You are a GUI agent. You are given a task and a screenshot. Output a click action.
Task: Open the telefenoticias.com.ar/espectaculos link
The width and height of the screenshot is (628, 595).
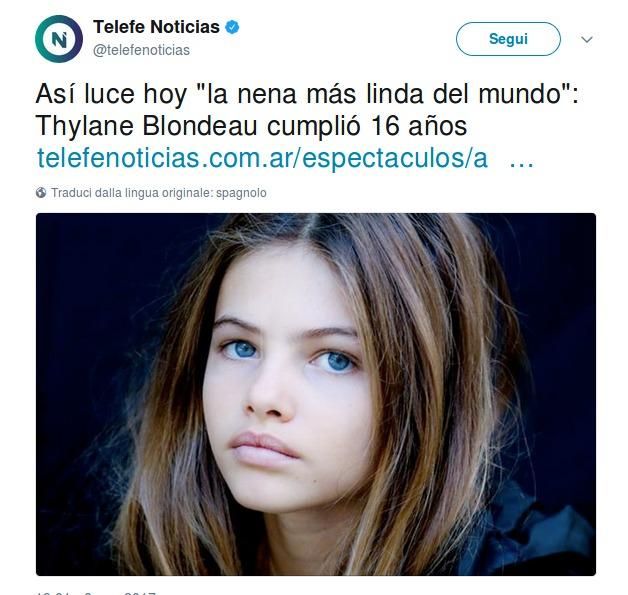coord(262,158)
